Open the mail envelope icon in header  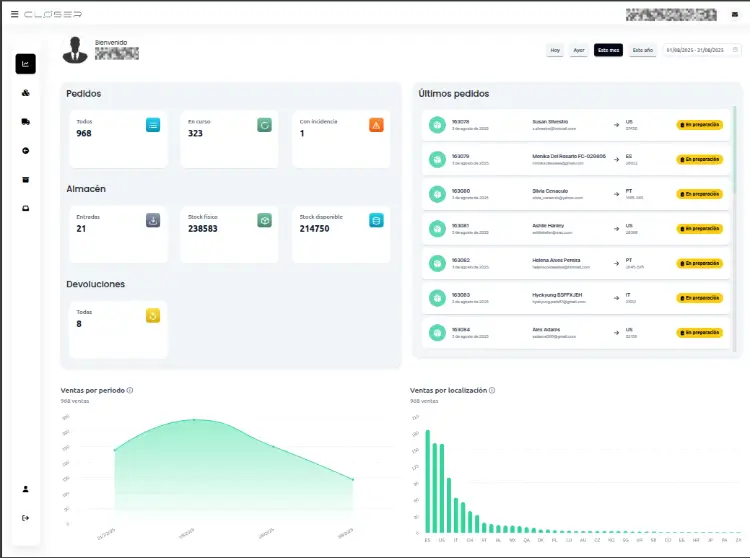[x=736, y=14]
